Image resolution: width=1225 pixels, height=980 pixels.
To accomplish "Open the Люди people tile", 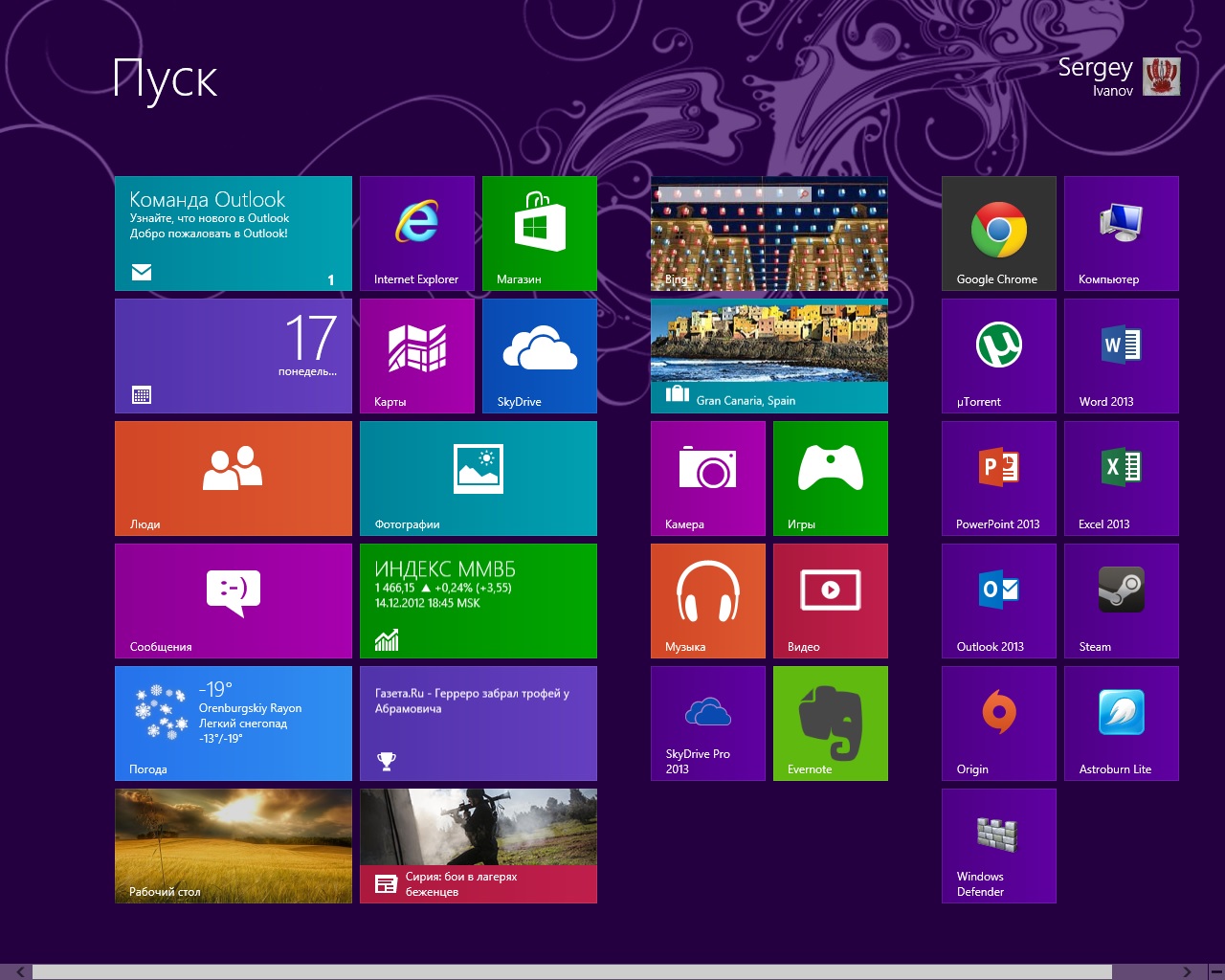I will point(234,479).
